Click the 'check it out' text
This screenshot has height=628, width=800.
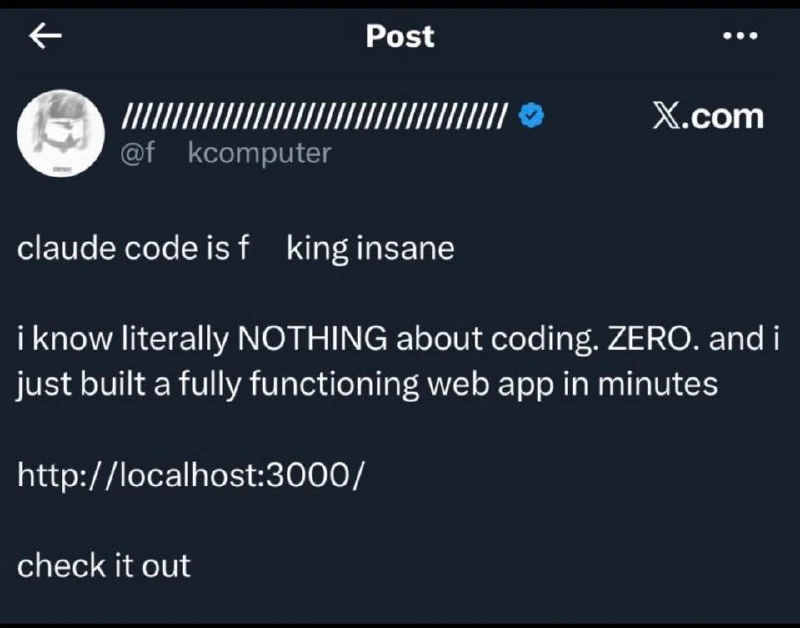tap(103, 566)
